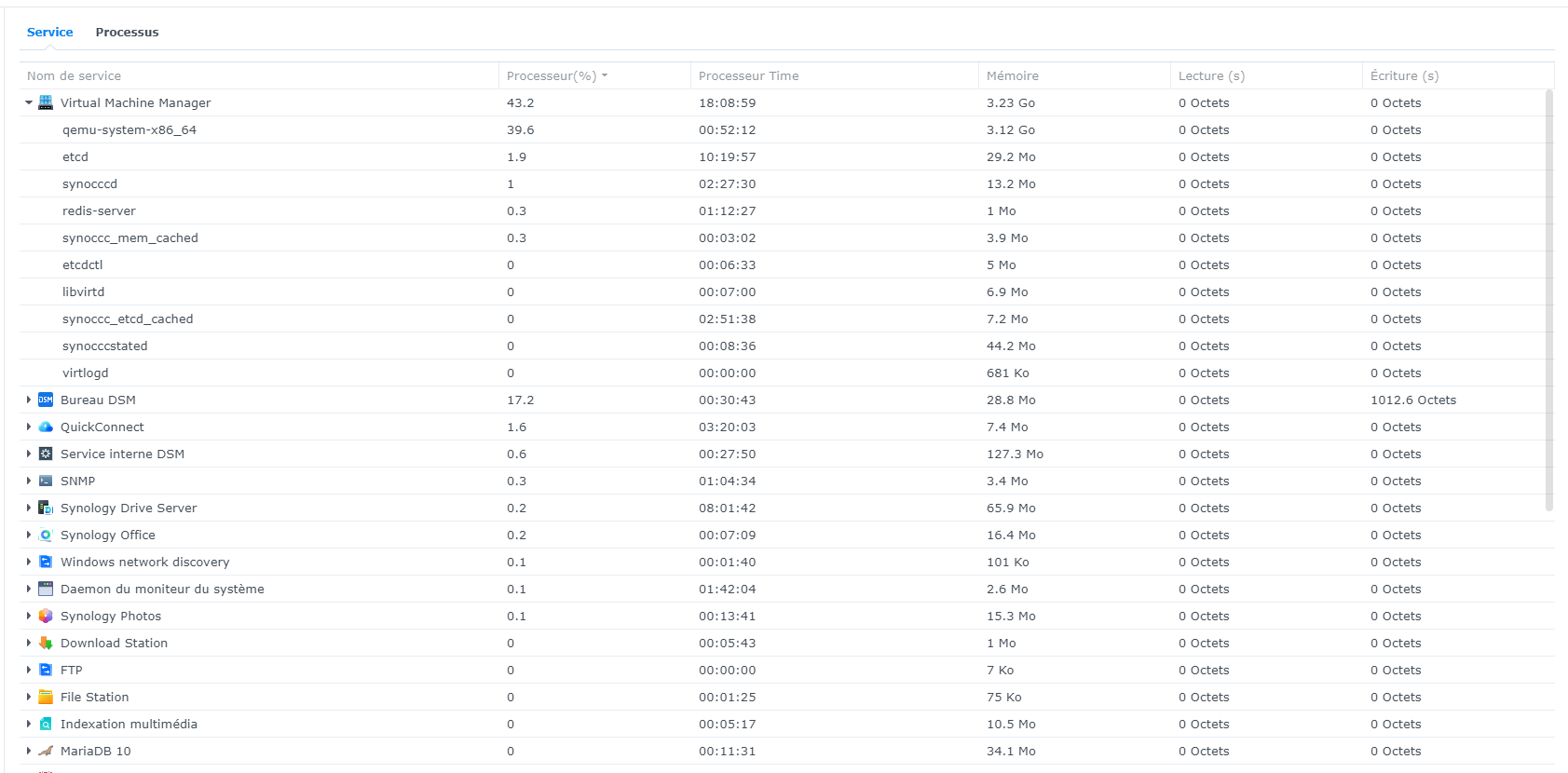Sort by Mémoire column header
1568x773 pixels.
1012,75
